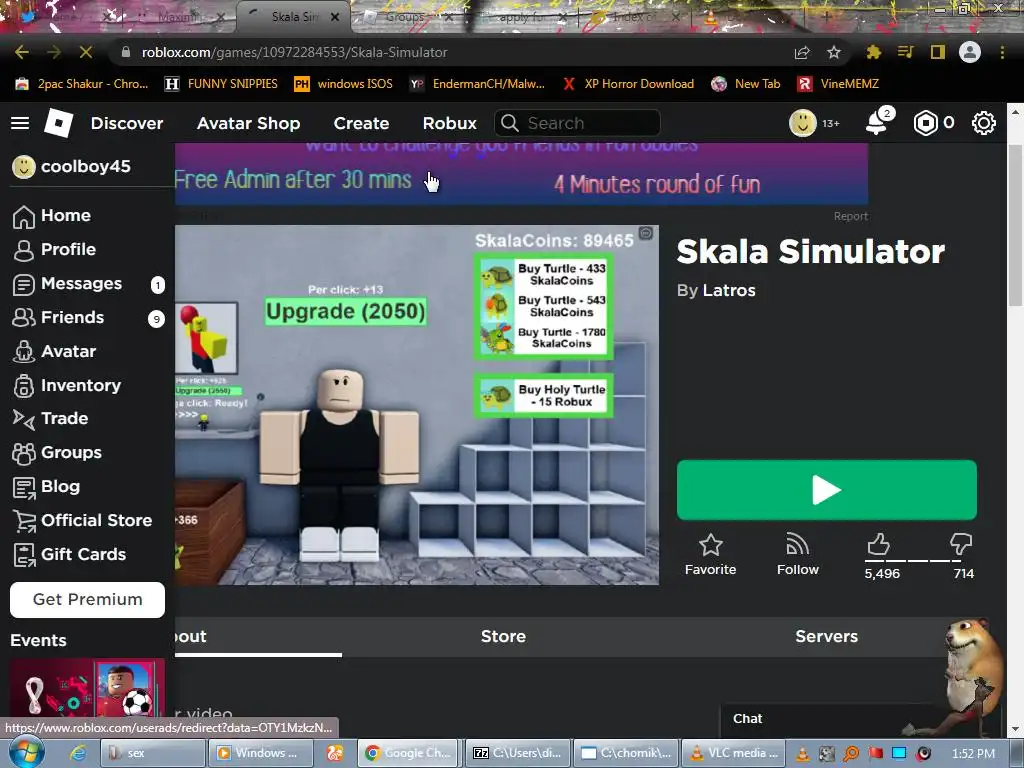This screenshot has height=768, width=1024.
Task: Open VLC media player taskbar item
Action: click(732, 753)
